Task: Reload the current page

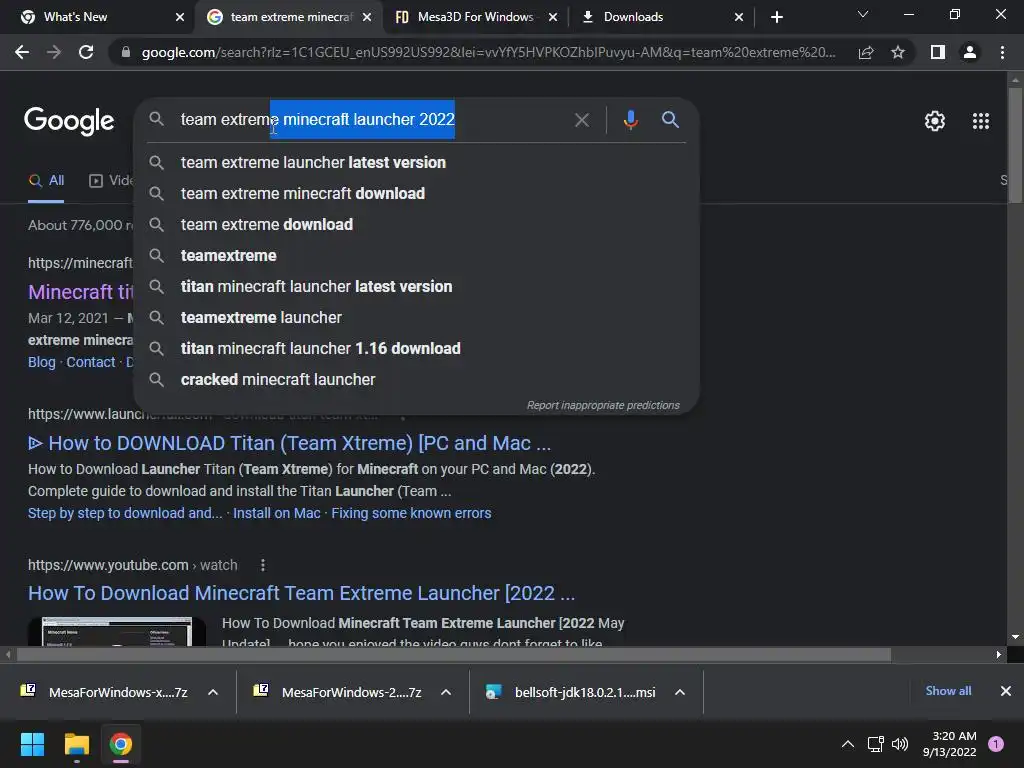Action: 86,52
